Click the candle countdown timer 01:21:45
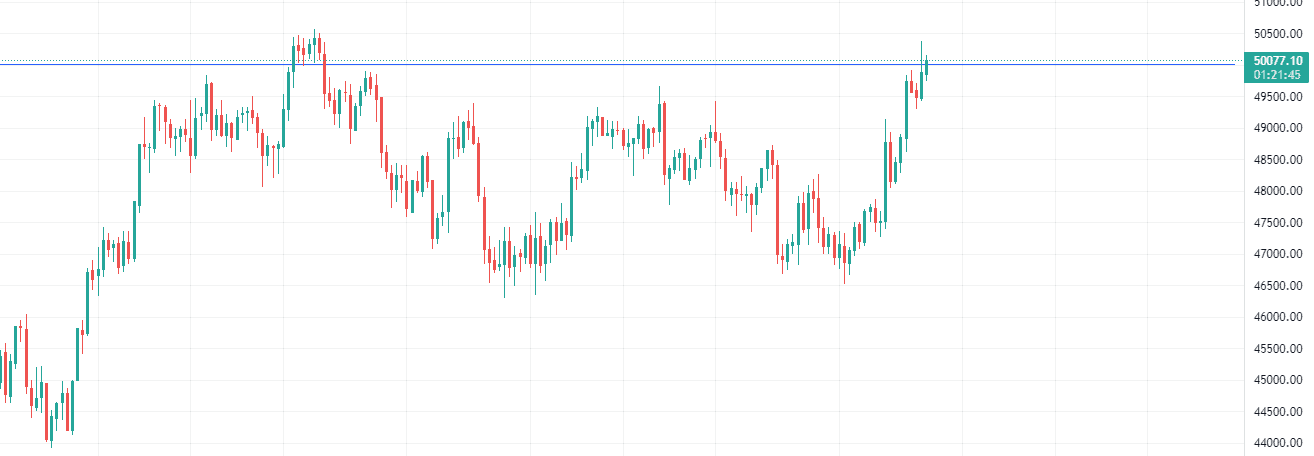1314x456 pixels. click(x=1274, y=75)
